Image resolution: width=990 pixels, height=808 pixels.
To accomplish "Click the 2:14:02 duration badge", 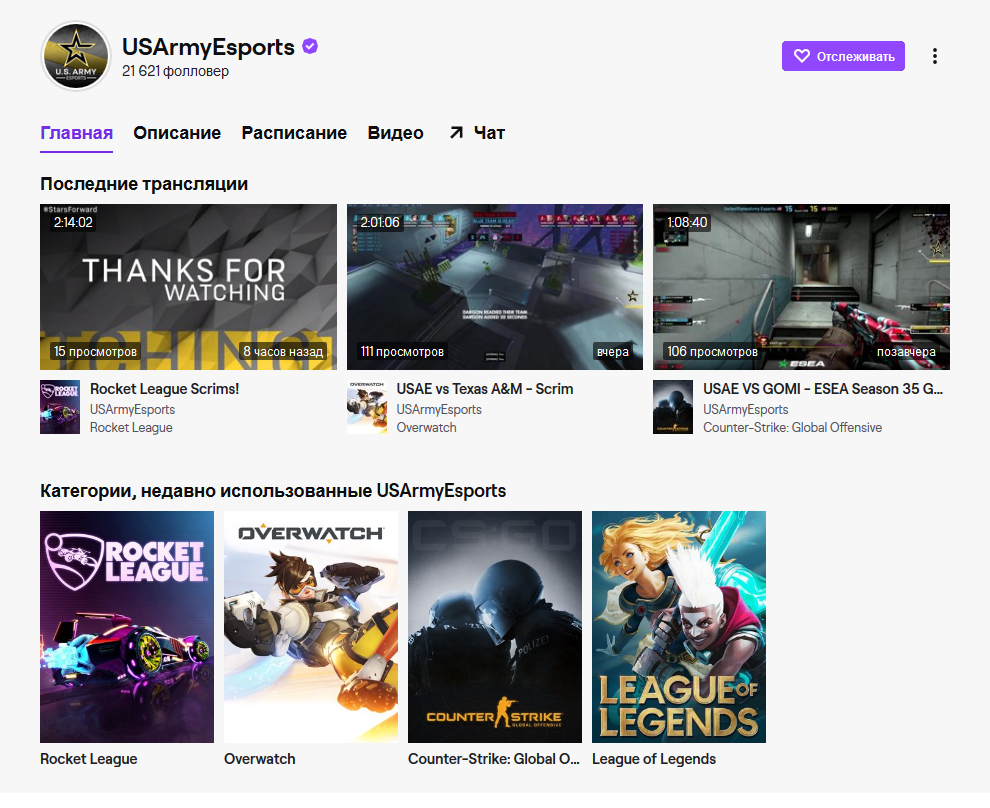I will coord(73,222).
